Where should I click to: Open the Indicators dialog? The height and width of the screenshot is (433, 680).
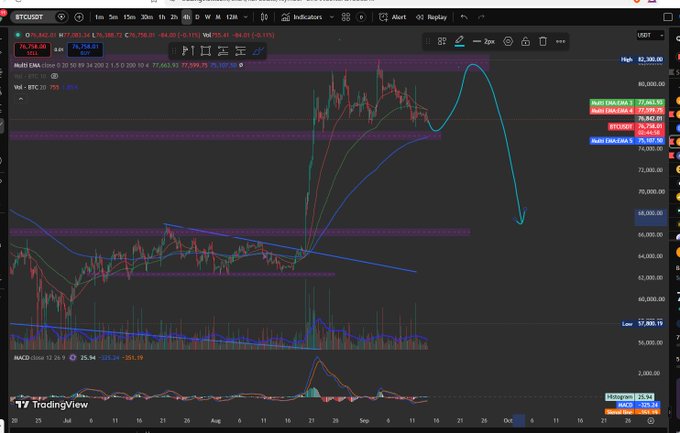point(302,17)
